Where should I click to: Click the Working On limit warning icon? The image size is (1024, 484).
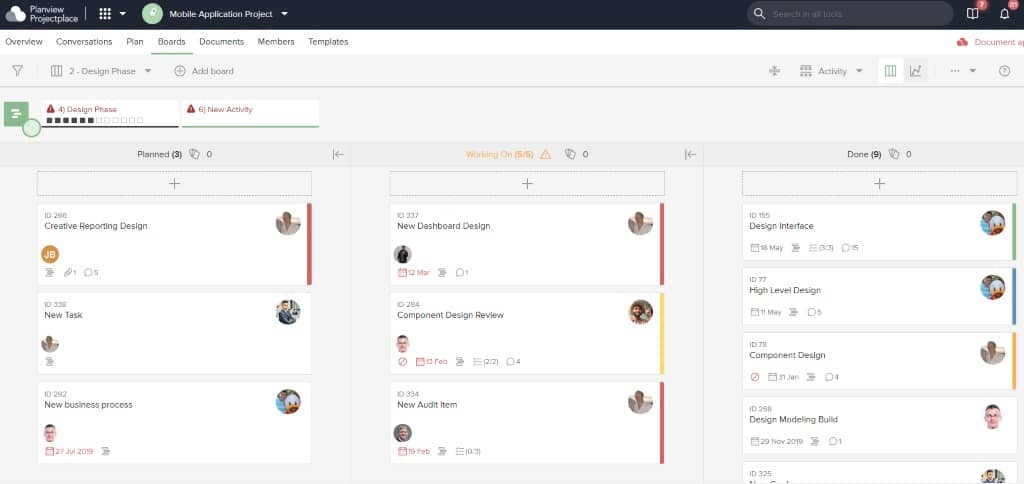(x=545, y=154)
